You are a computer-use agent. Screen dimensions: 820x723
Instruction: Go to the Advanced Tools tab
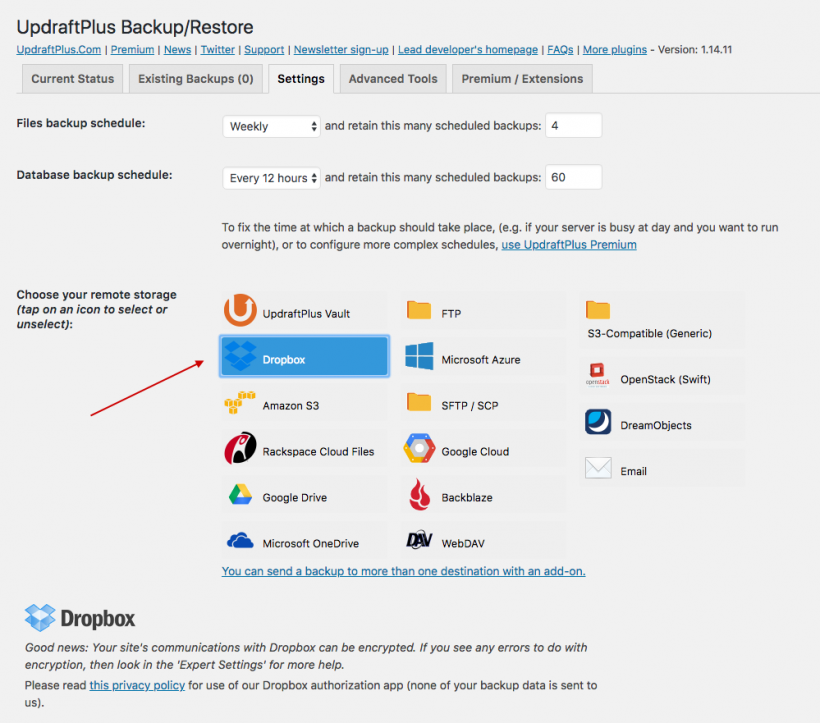(393, 79)
